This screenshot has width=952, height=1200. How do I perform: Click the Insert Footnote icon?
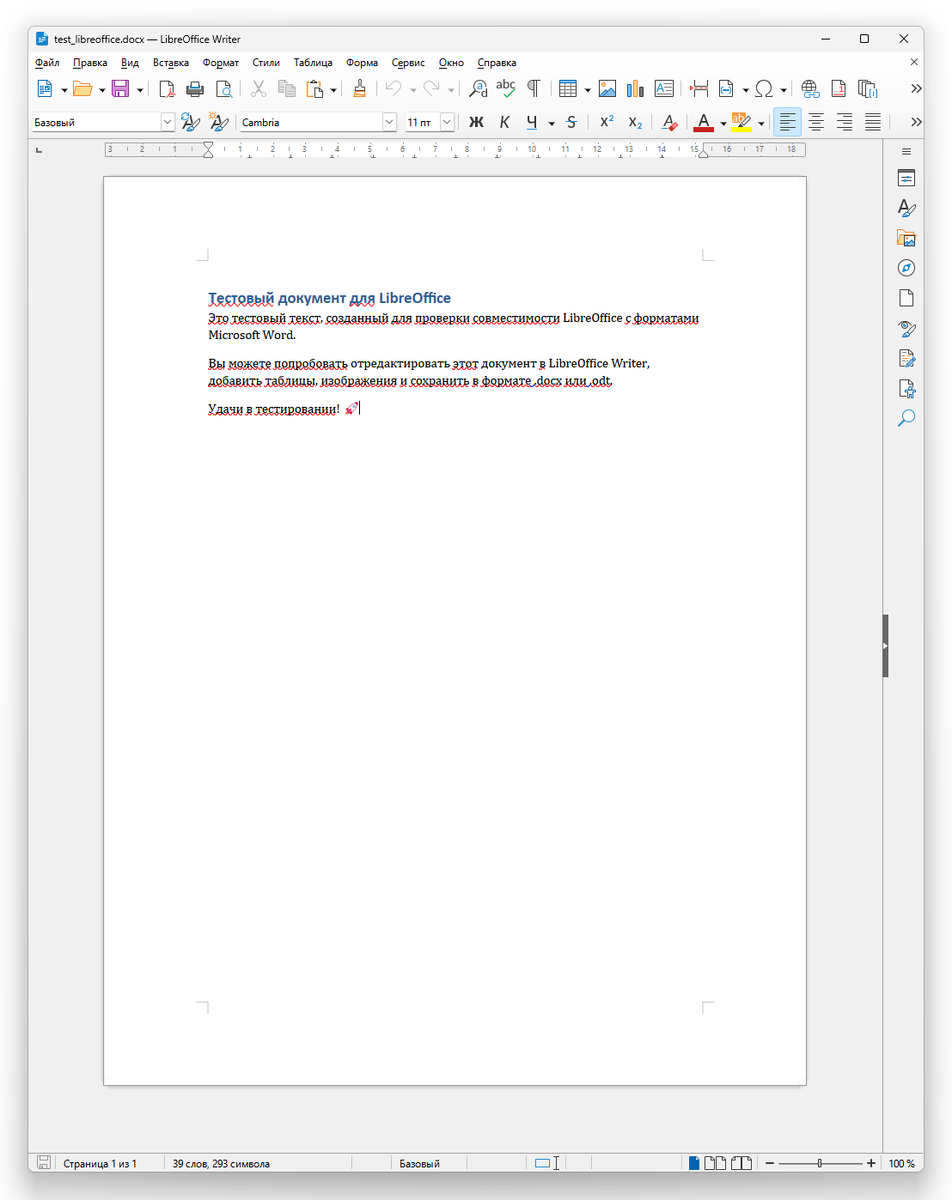[839, 89]
